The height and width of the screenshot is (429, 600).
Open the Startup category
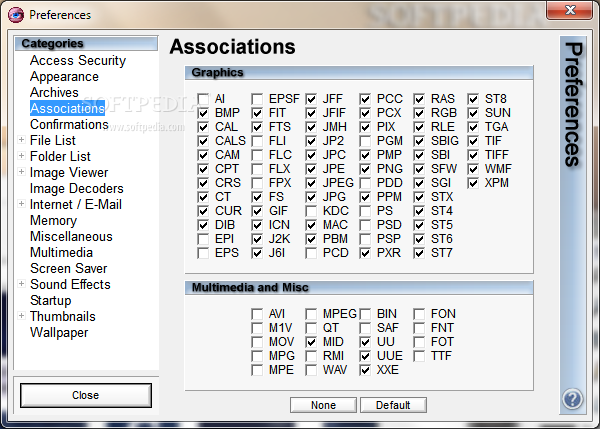point(51,300)
